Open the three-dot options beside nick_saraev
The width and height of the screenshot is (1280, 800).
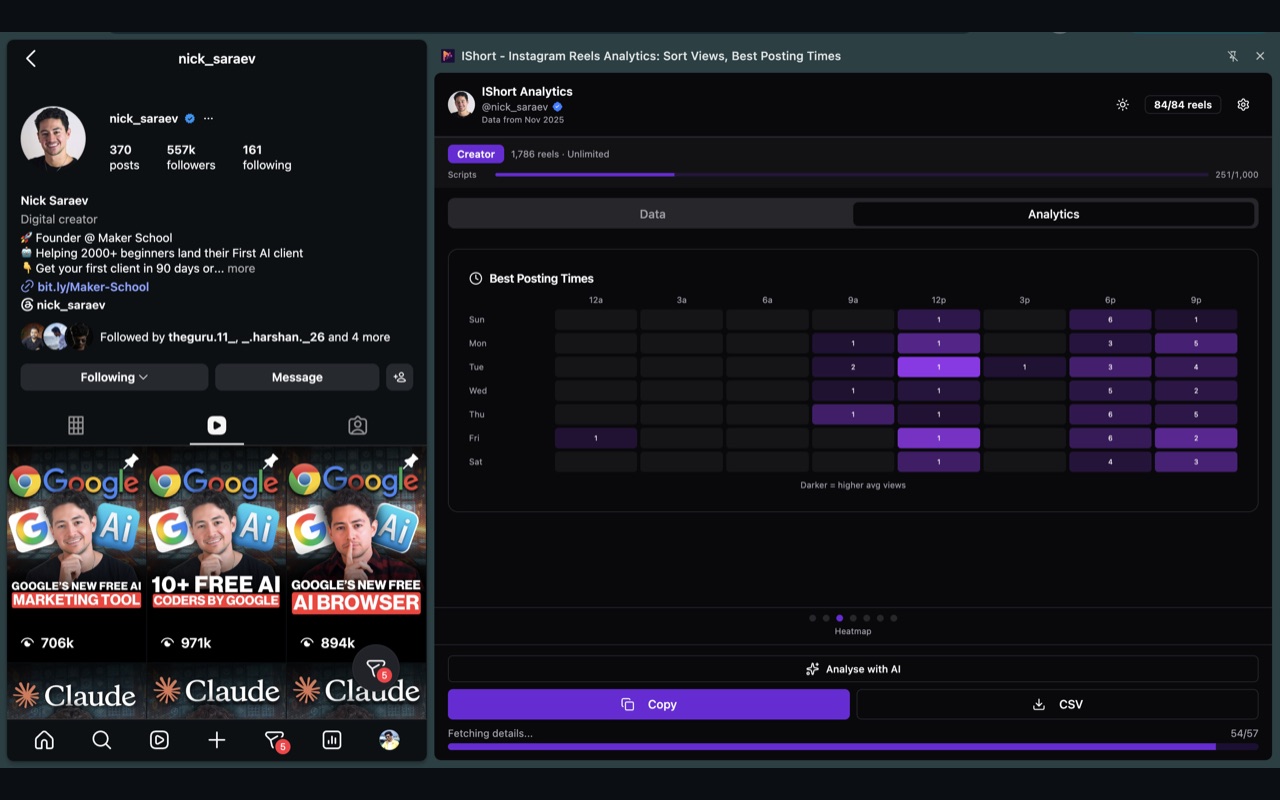(208, 118)
